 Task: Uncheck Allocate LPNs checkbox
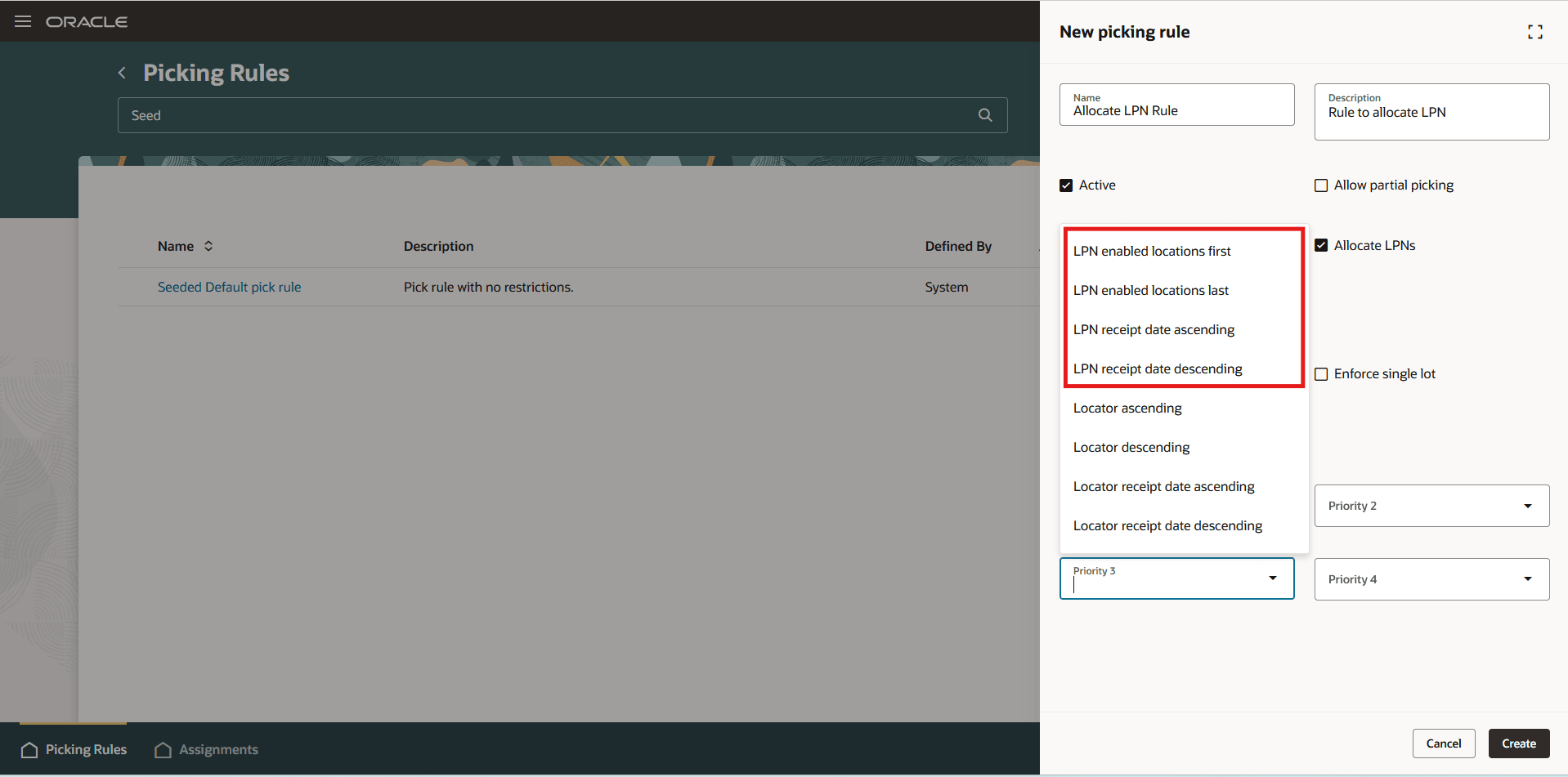[x=1321, y=245]
